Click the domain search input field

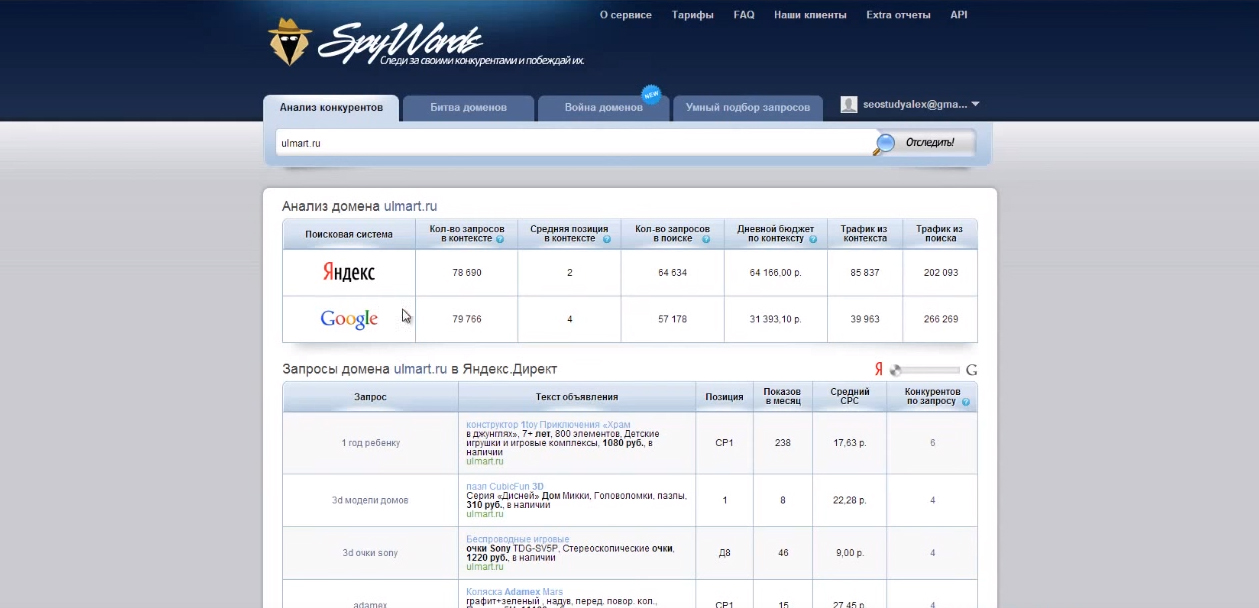tap(570, 143)
